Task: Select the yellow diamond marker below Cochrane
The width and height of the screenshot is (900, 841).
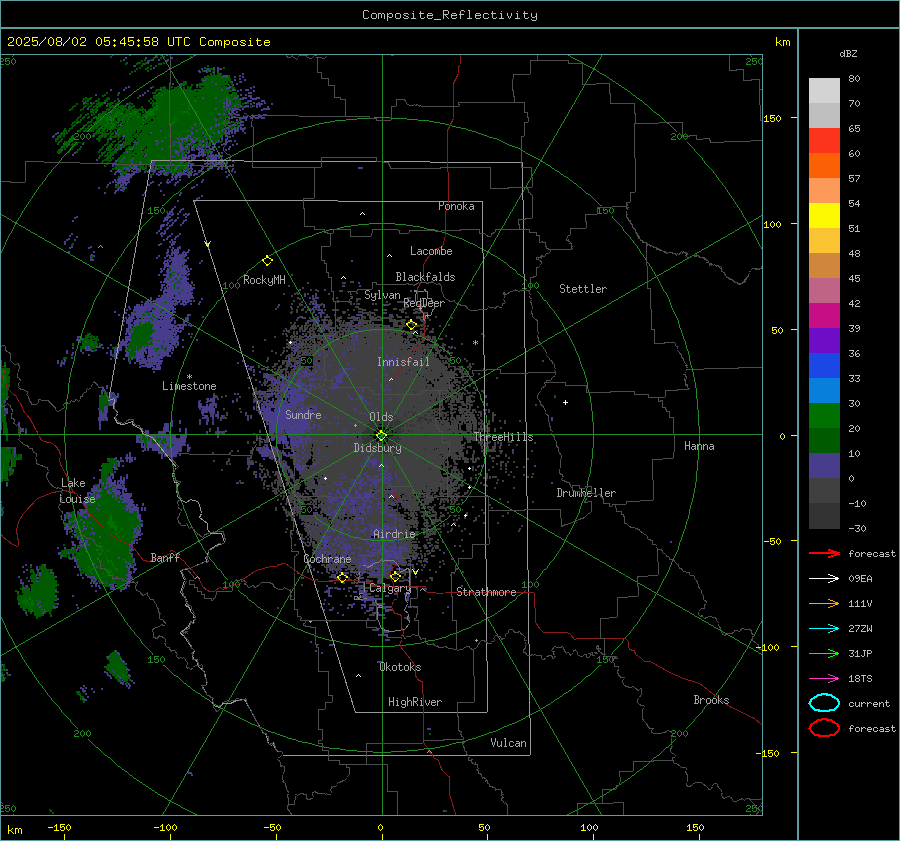Action: (x=342, y=577)
